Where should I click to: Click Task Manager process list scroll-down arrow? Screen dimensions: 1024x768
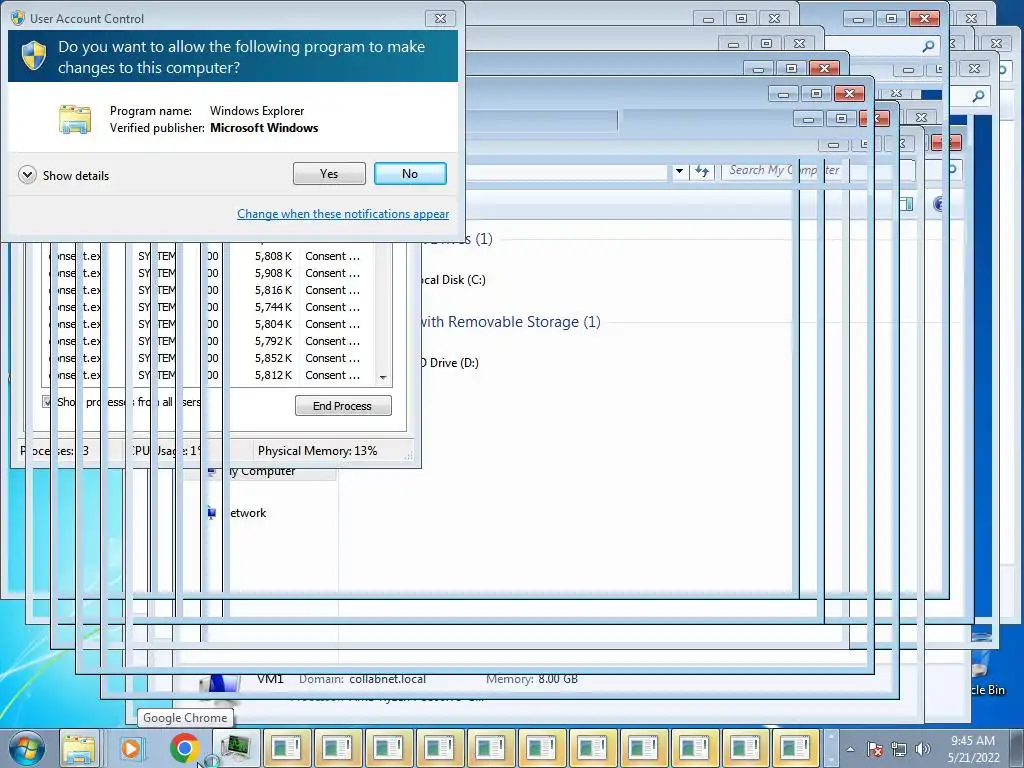[x=383, y=377]
